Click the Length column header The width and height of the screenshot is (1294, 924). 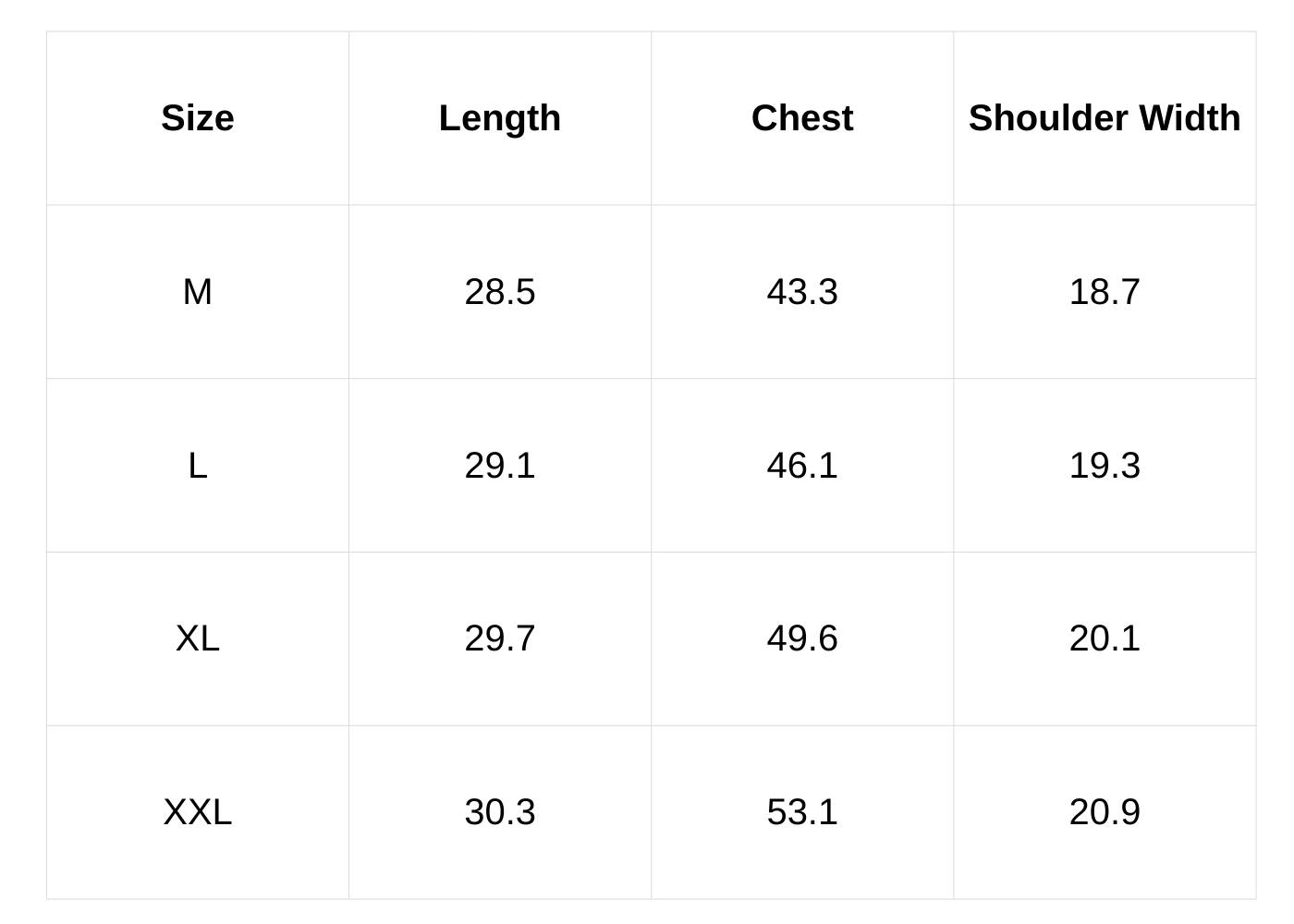(x=499, y=118)
